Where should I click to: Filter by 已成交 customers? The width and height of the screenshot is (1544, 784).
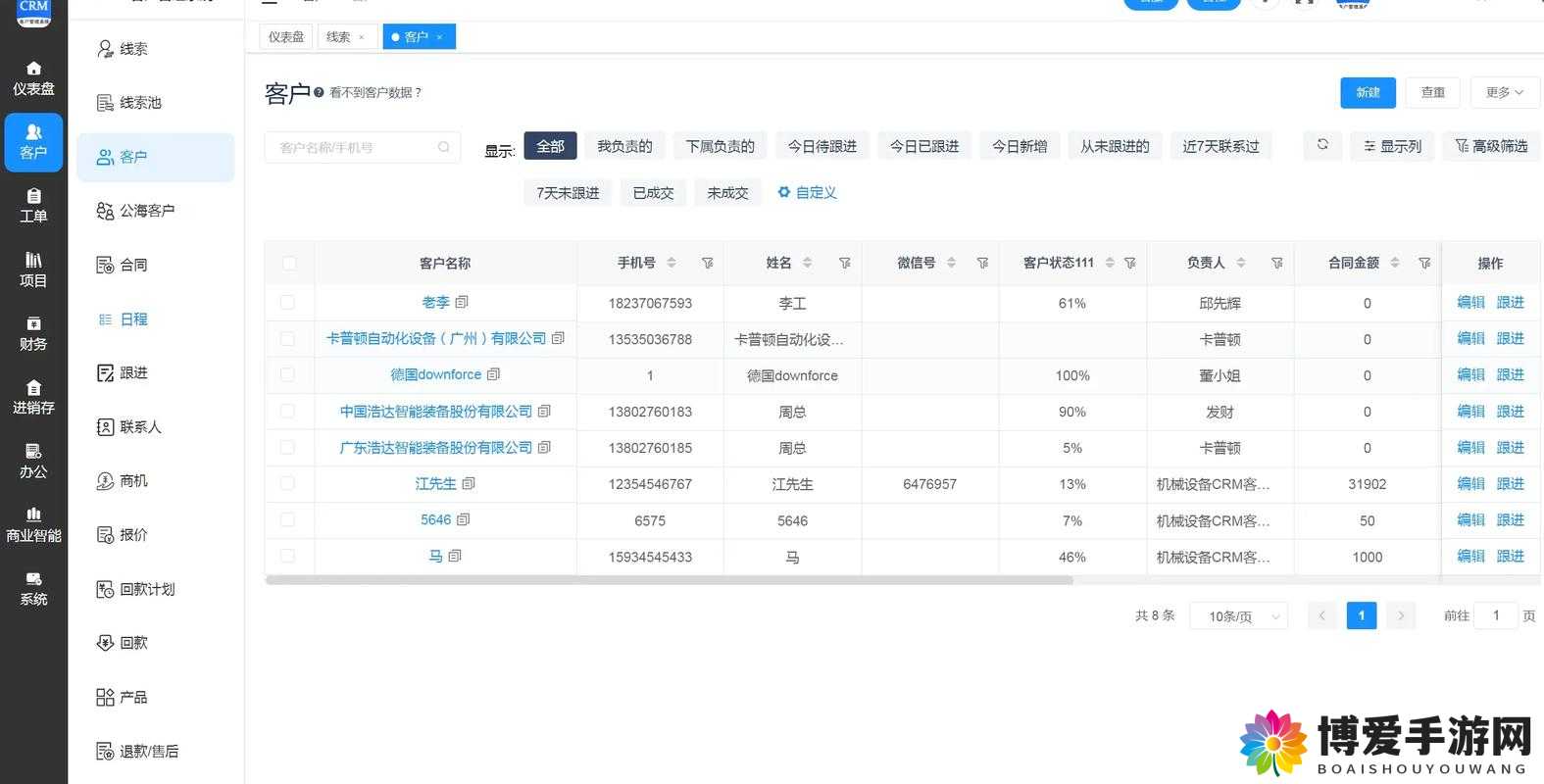[653, 193]
